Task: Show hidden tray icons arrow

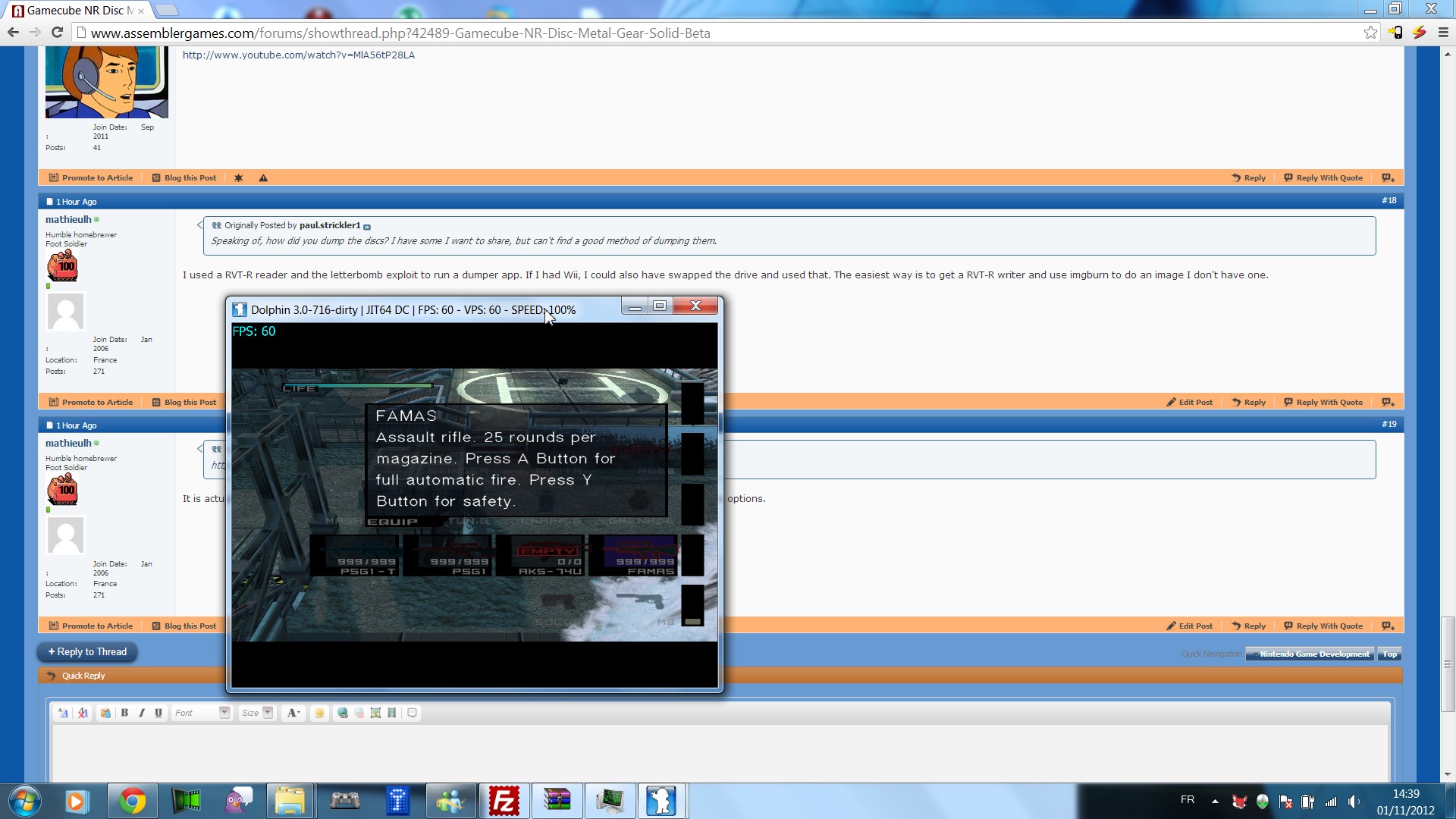Action: pyautogui.click(x=1215, y=801)
